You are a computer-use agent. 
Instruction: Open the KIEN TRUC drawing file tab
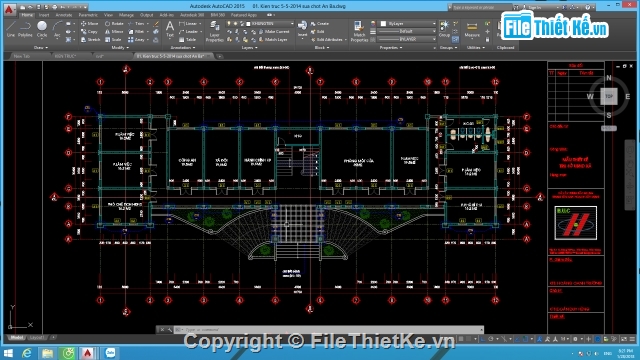(65, 56)
